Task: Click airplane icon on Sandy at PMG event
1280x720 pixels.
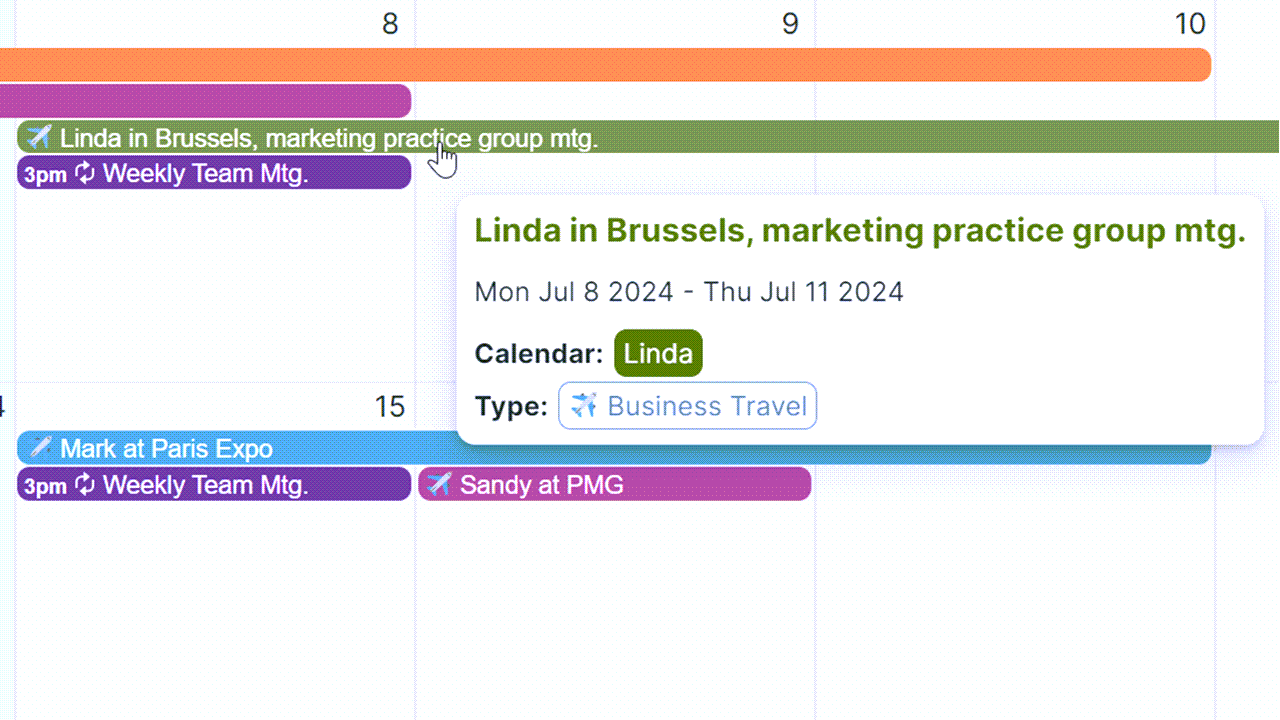Action: coord(439,485)
